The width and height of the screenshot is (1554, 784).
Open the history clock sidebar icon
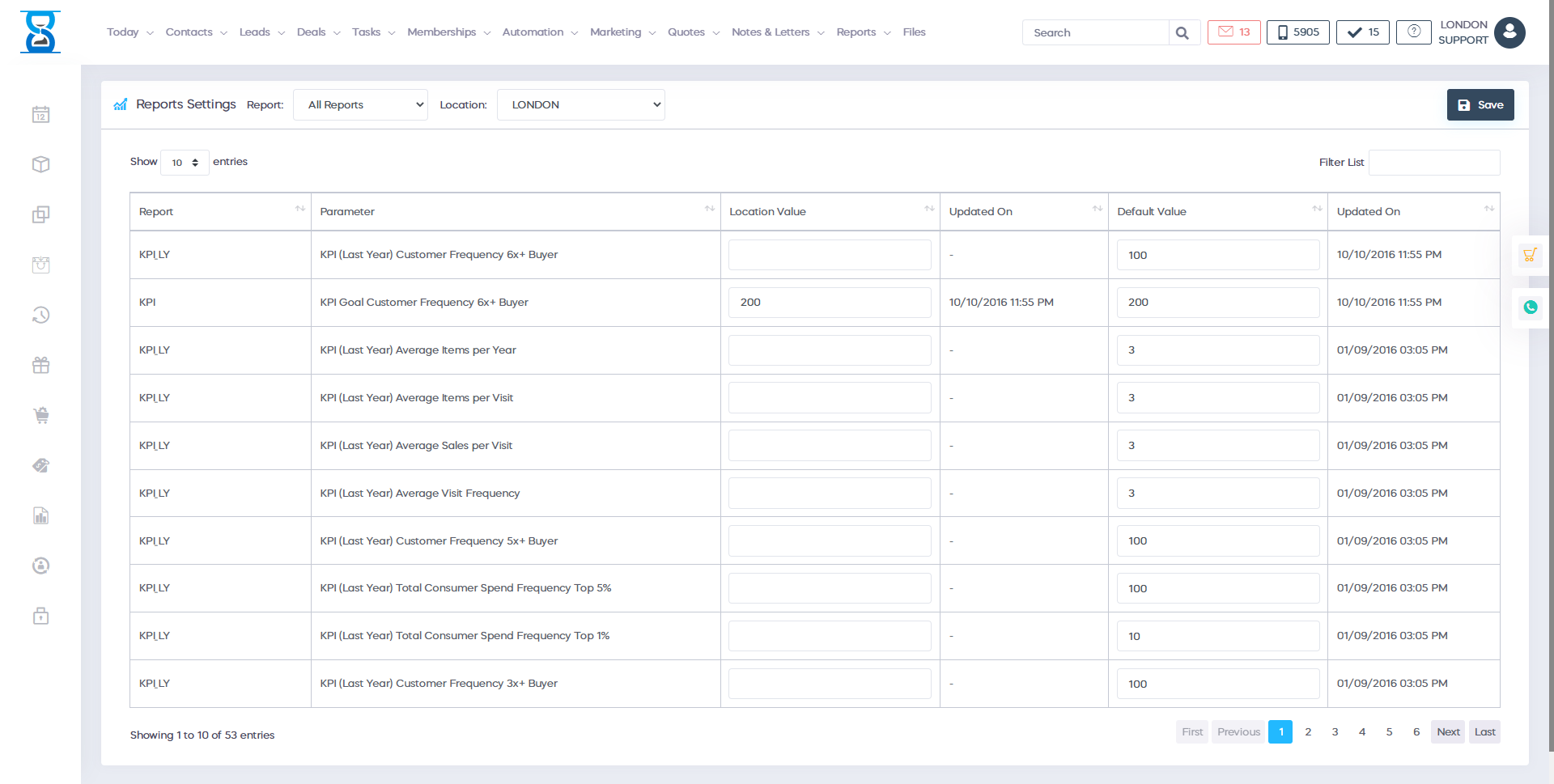click(x=41, y=316)
